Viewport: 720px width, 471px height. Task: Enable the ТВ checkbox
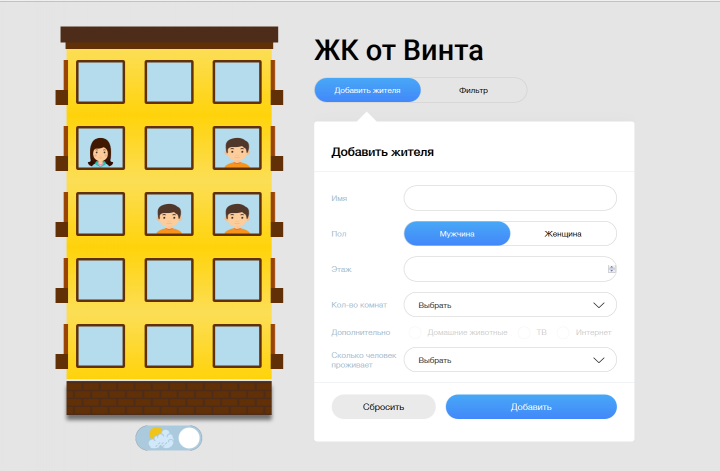click(524, 332)
